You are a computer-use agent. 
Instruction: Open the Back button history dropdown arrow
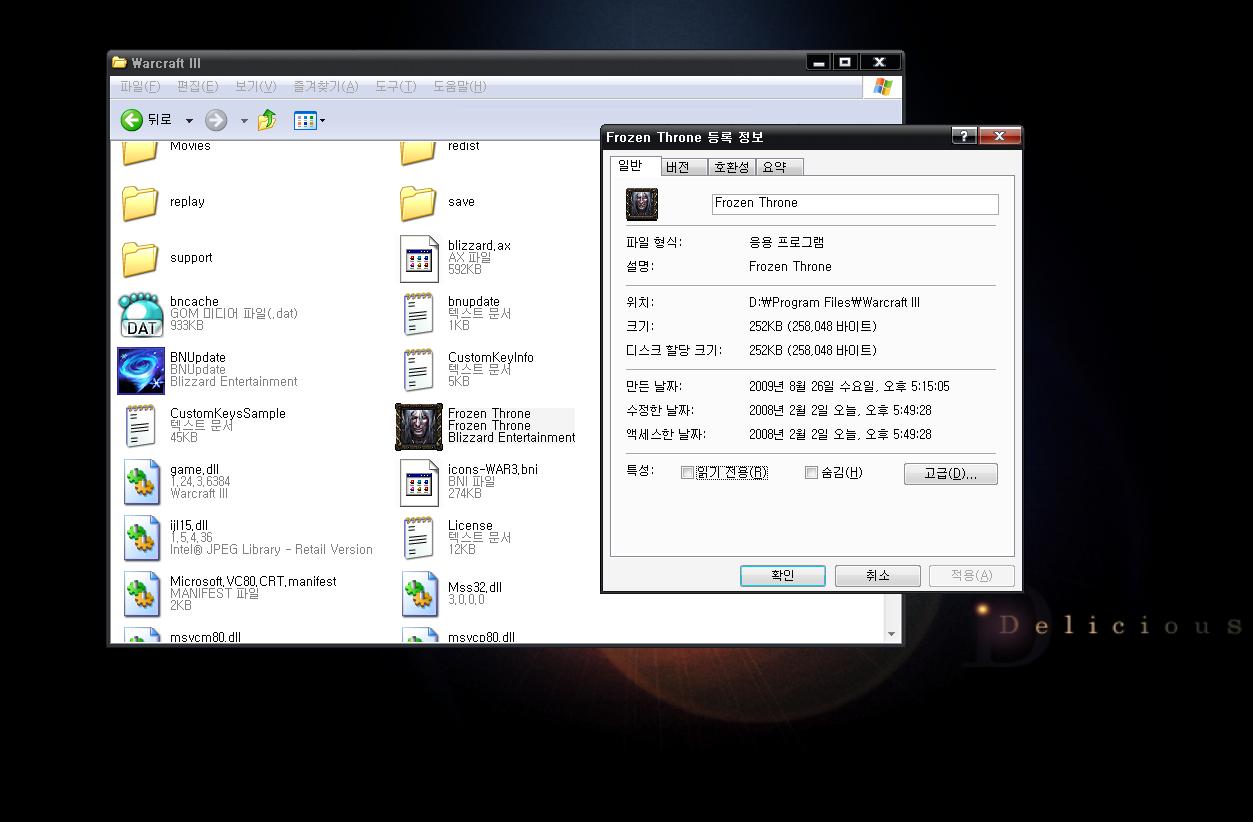click(x=189, y=122)
